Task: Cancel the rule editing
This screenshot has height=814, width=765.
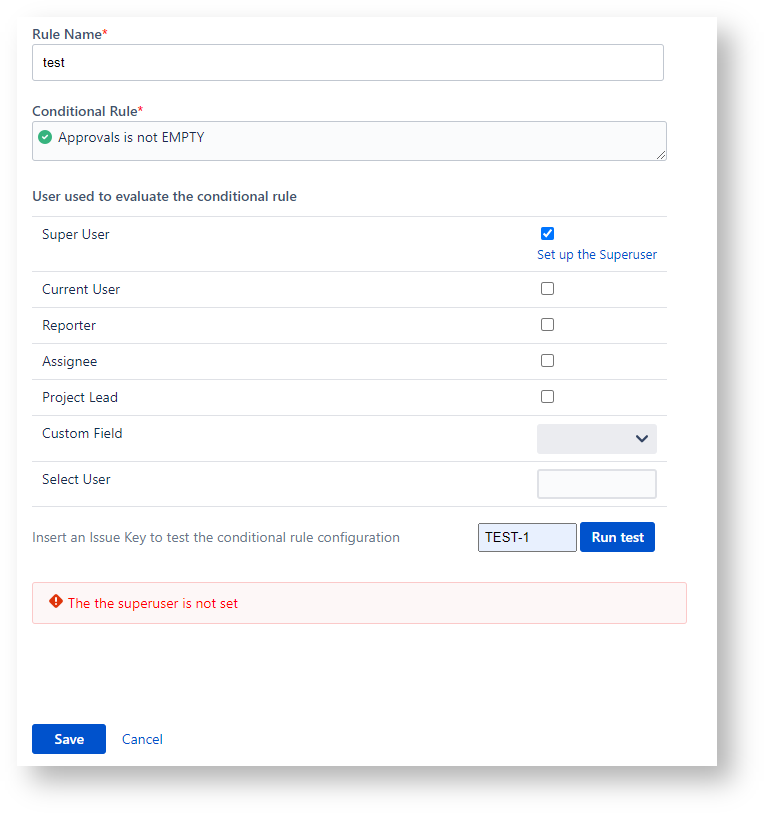Action: [x=142, y=739]
